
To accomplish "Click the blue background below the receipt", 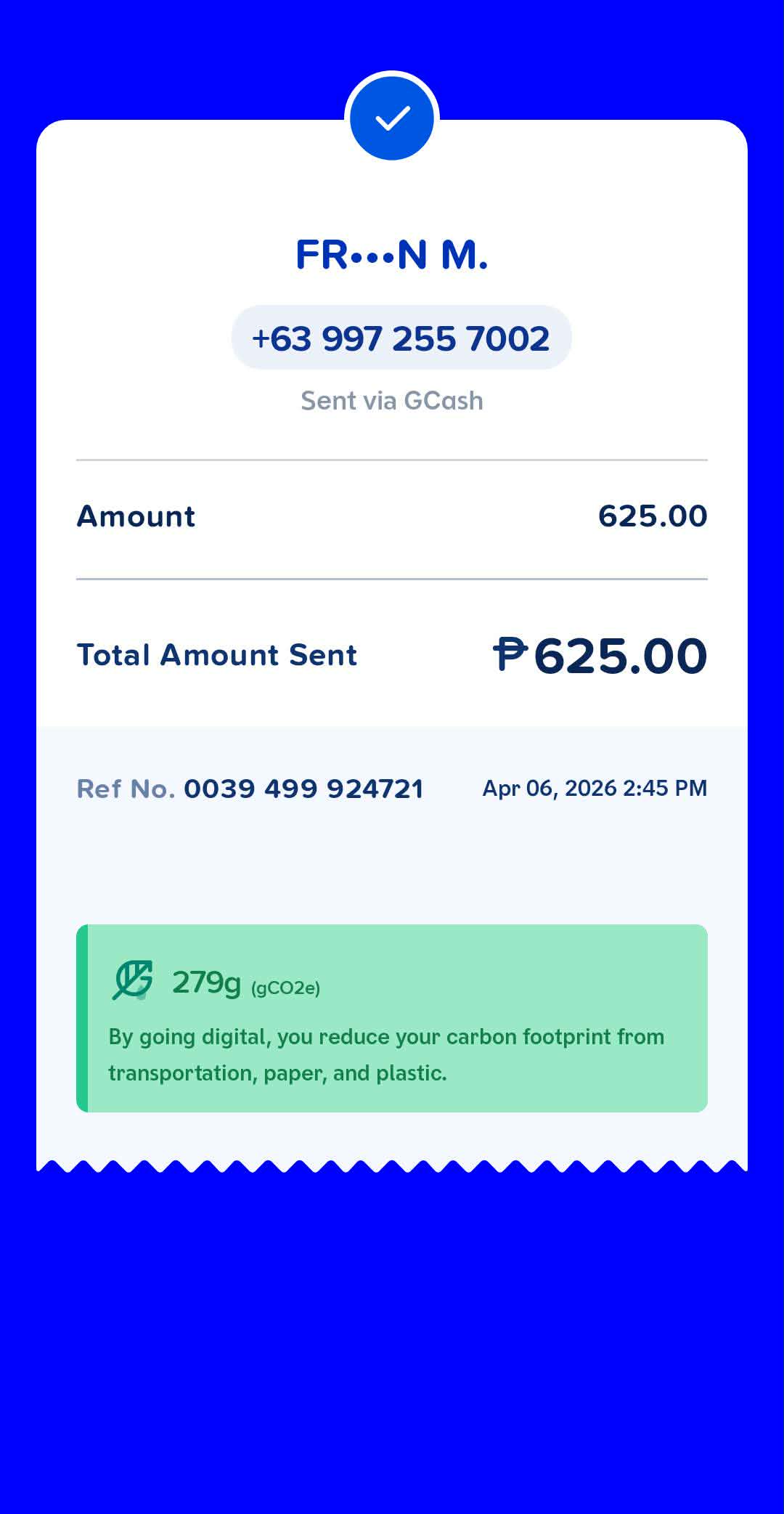I will 392,1343.
